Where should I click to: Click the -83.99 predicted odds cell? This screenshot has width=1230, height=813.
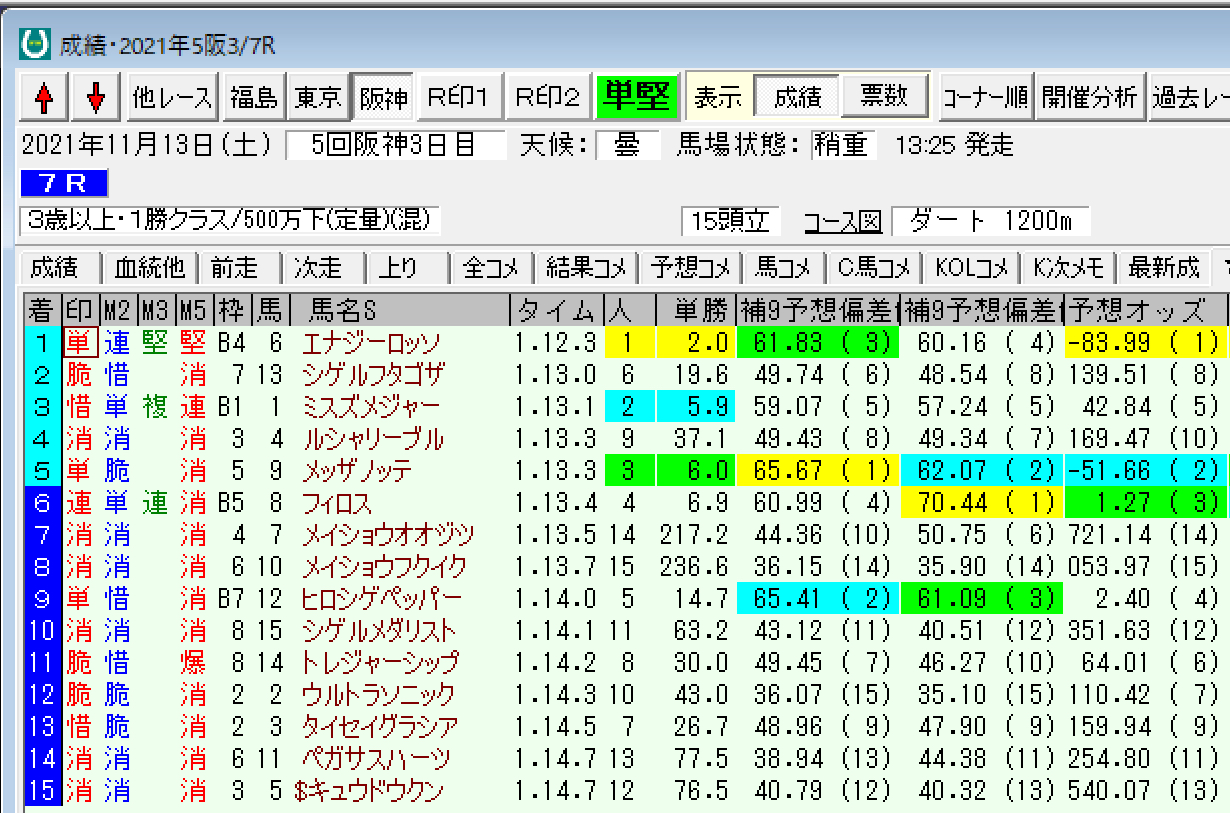(1145, 343)
